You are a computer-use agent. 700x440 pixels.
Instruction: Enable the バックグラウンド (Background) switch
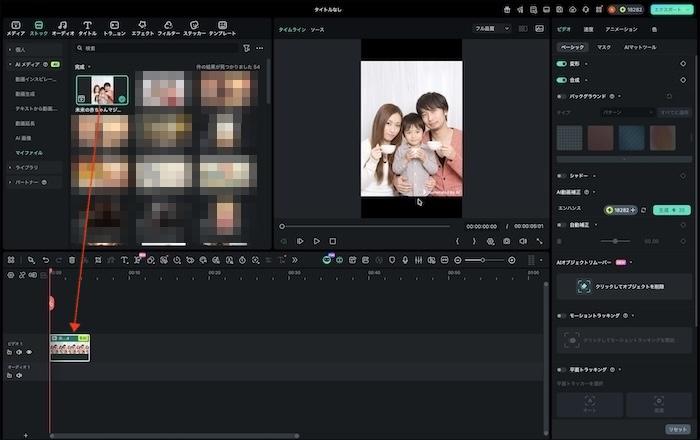pyautogui.click(x=561, y=96)
